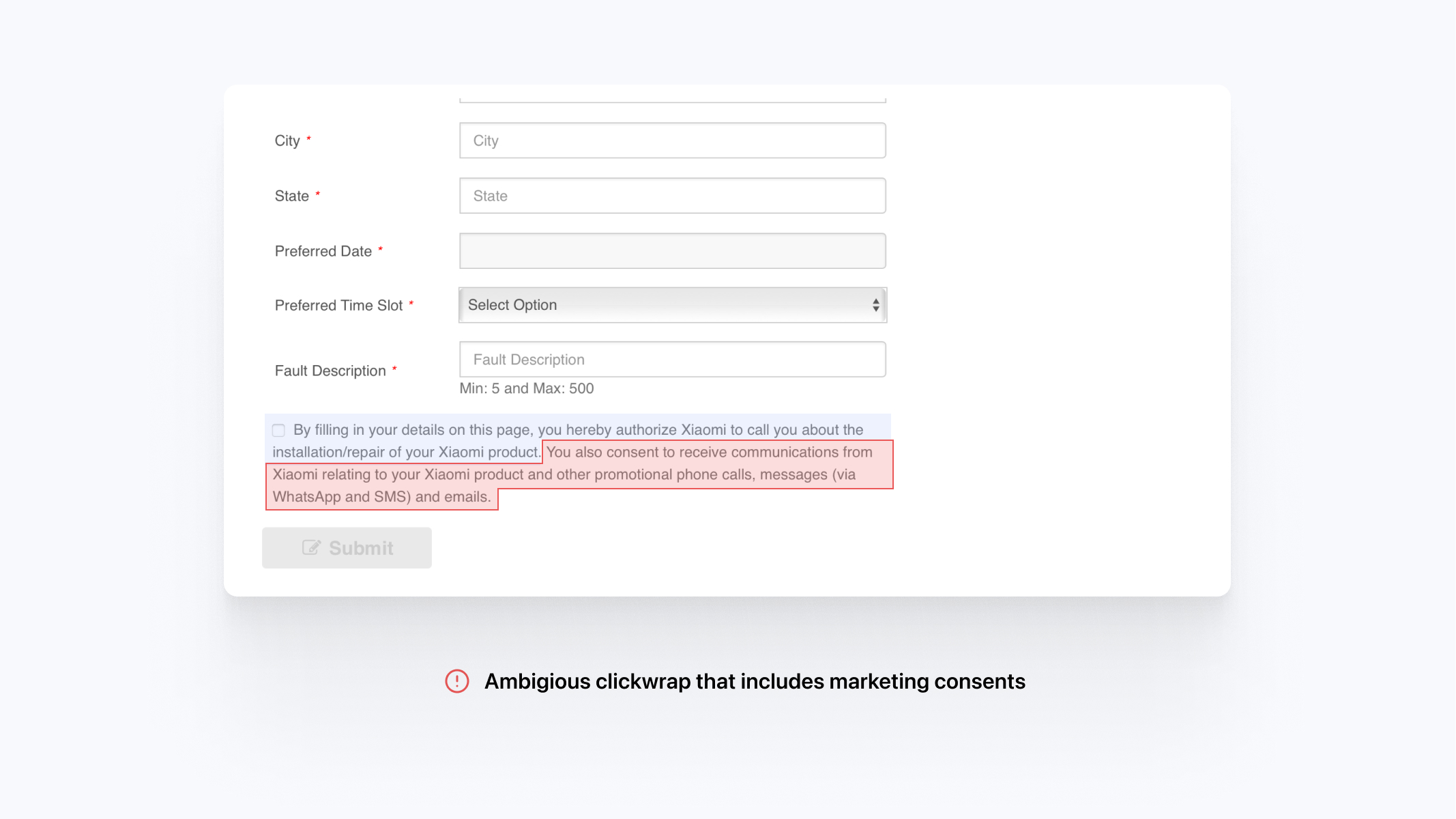The image size is (1456, 819).
Task: Click the Fault Description input box
Action: [672, 359]
